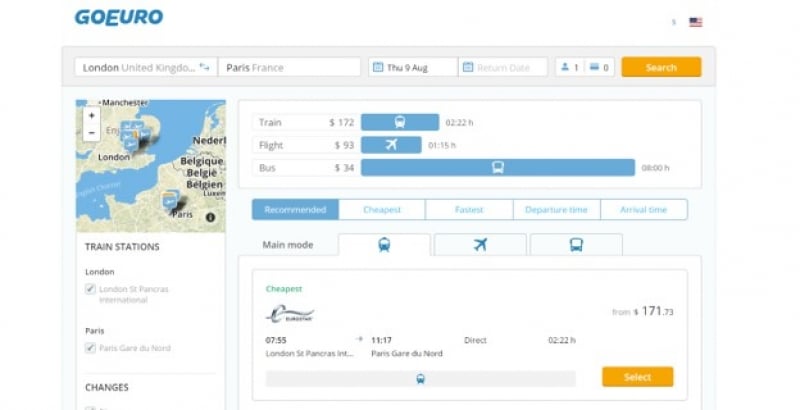This screenshot has height=410, width=800.
Task: Click the calendar icon beside Return Date
Action: click(x=468, y=67)
